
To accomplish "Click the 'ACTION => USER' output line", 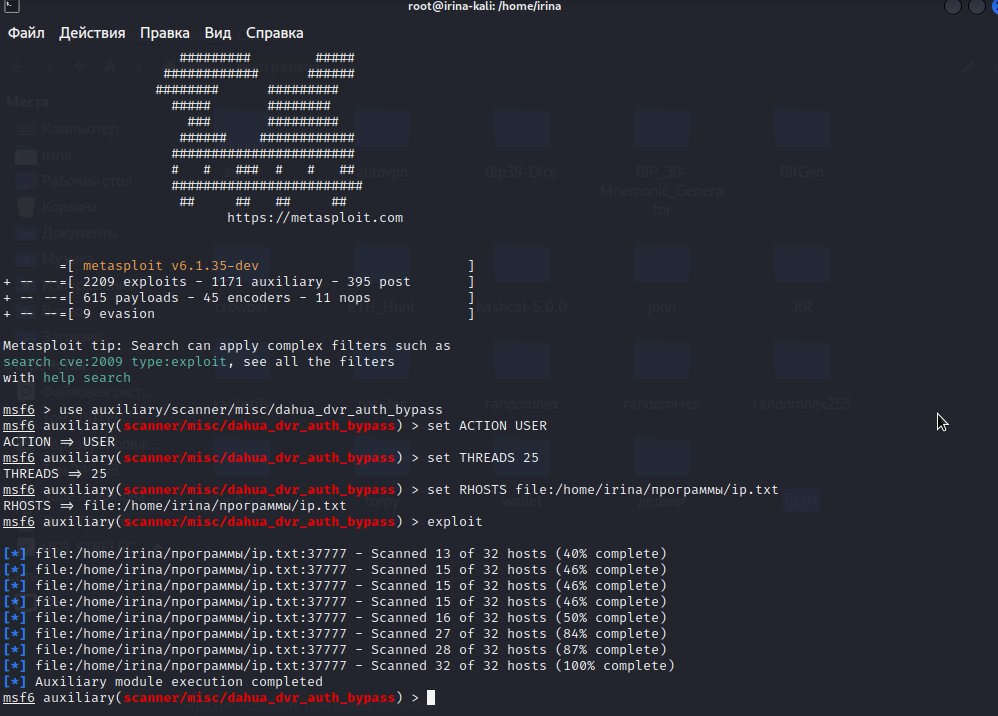I will [x=59, y=442].
